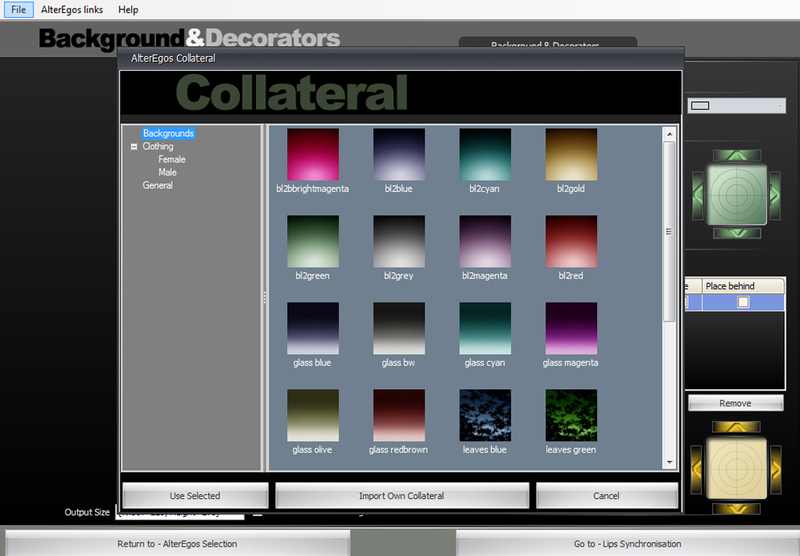
Task: Choose the leaves blue background image
Action: point(485,415)
